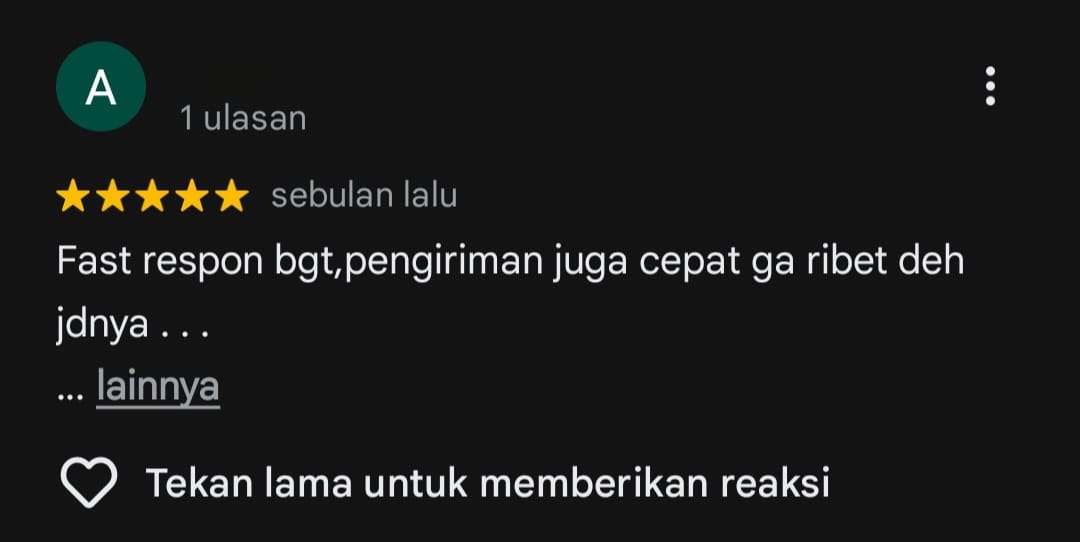Click the third yellow rating star
The image size is (1080, 542).
click(152, 196)
